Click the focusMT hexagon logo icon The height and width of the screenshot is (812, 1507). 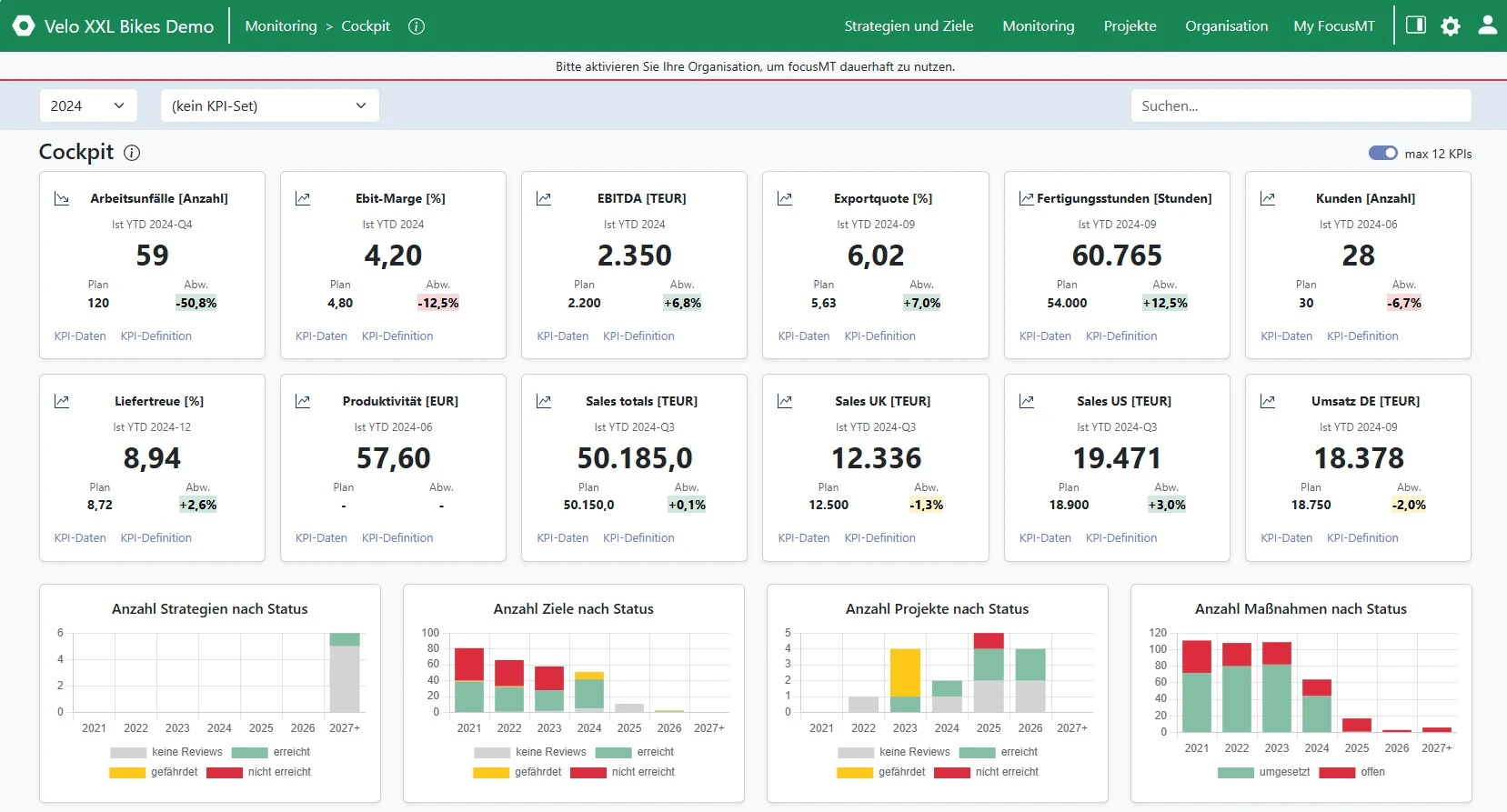point(24,26)
